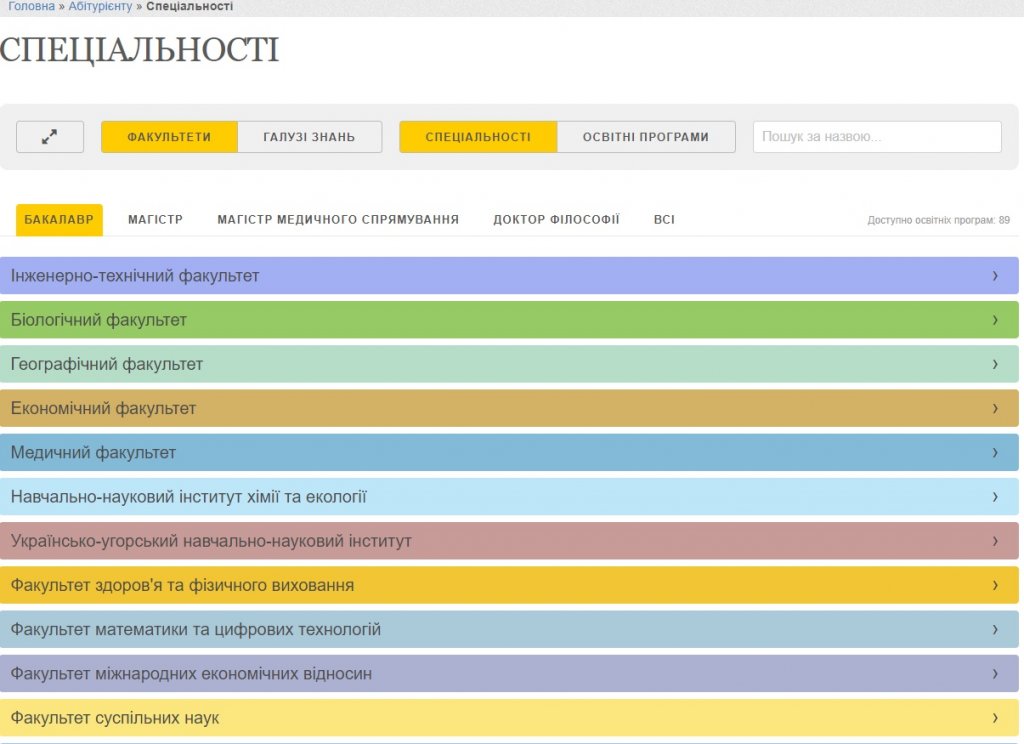Switch view to Освітні програми
This screenshot has height=744, width=1024.
(646, 137)
